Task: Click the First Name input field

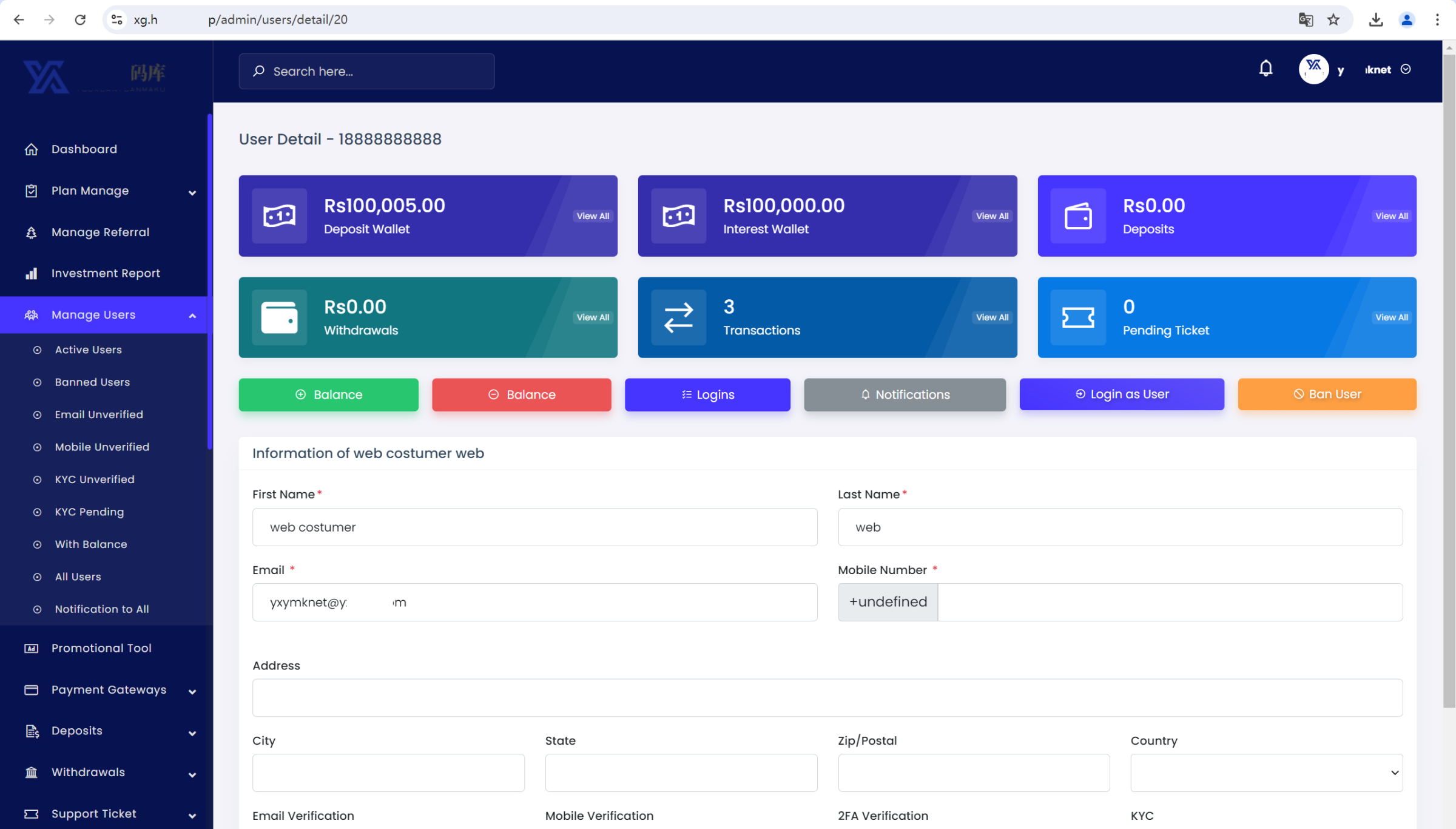Action: point(534,527)
